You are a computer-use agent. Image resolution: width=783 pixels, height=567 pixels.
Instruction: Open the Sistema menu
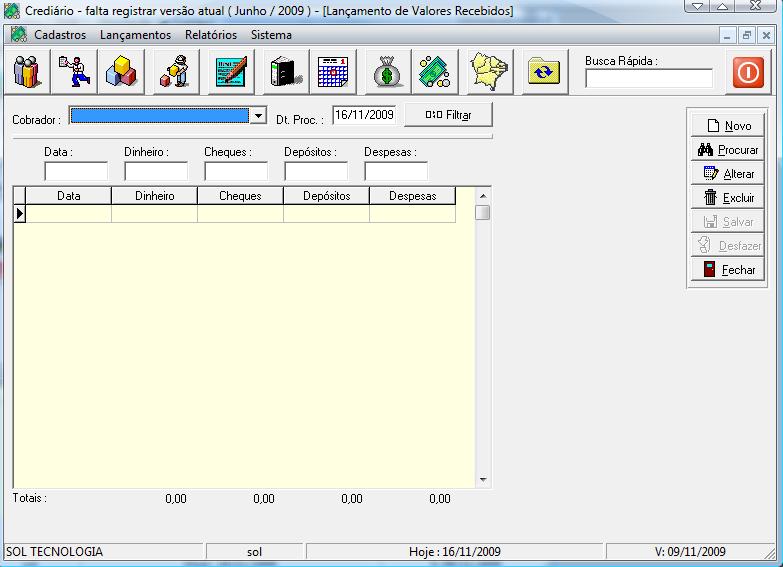click(x=271, y=35)
